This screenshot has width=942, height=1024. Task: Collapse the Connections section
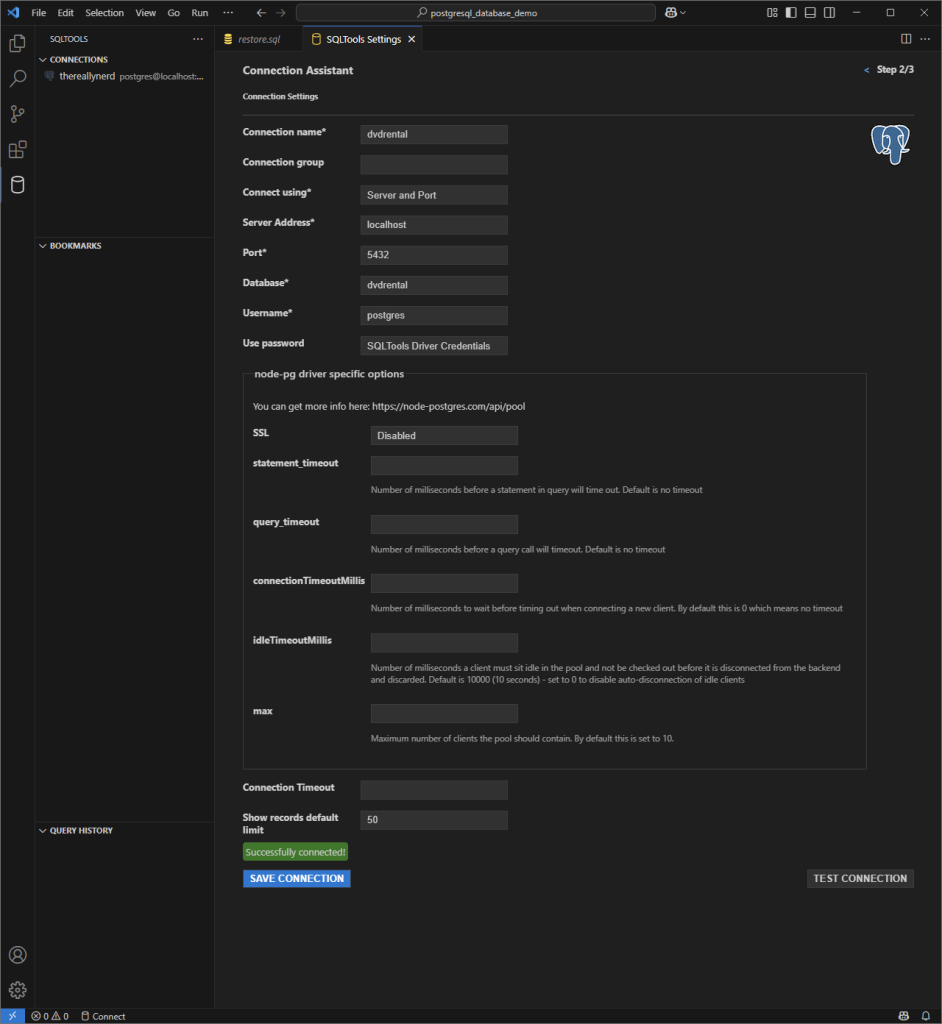pos(43,60)
